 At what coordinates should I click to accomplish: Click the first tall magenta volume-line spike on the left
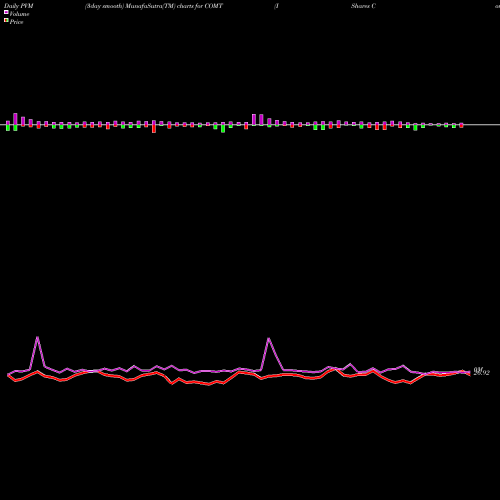point(37,337)
